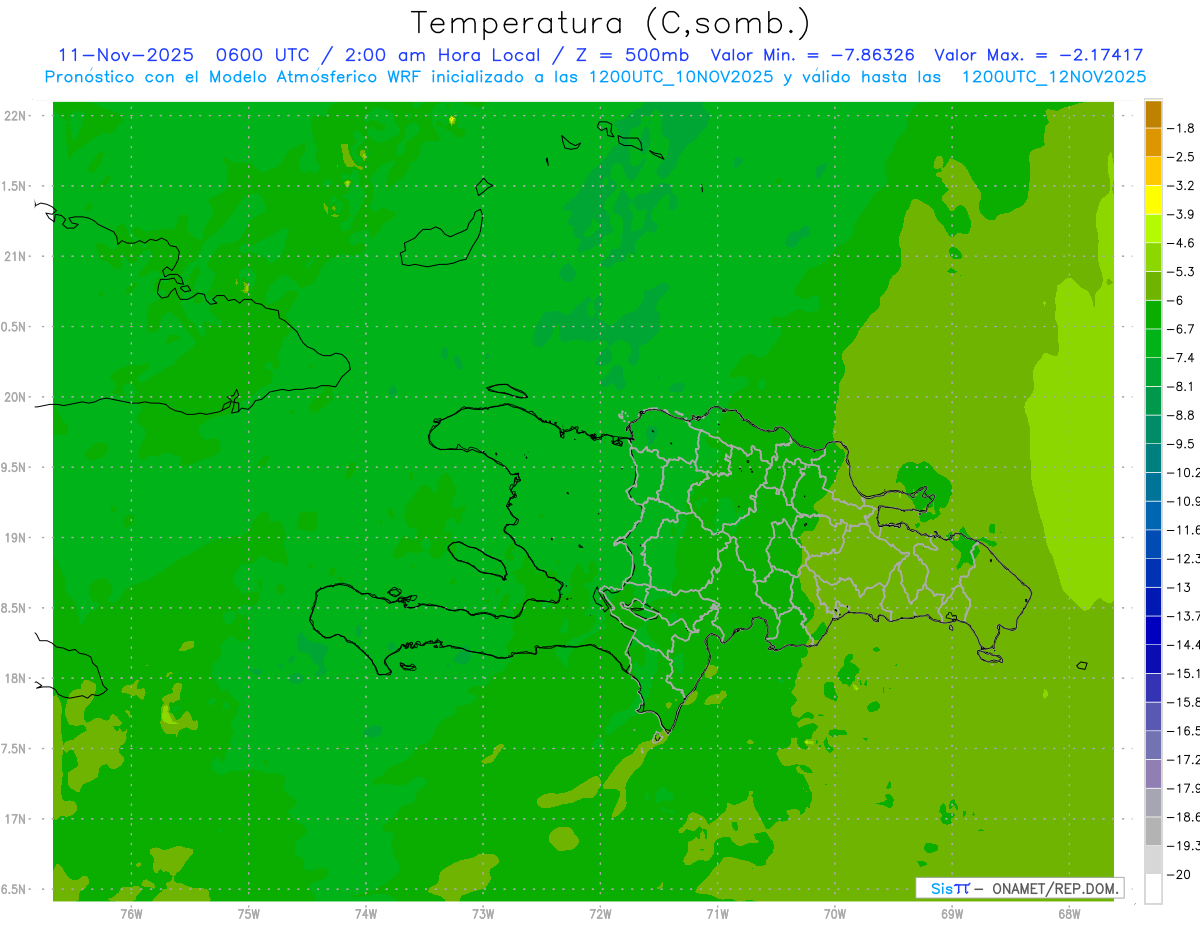Viewport: 1200px width, 927px height.
Task: Click the "1200UTC_12NOV2025" valid-until time
Action: (1054, 77)
